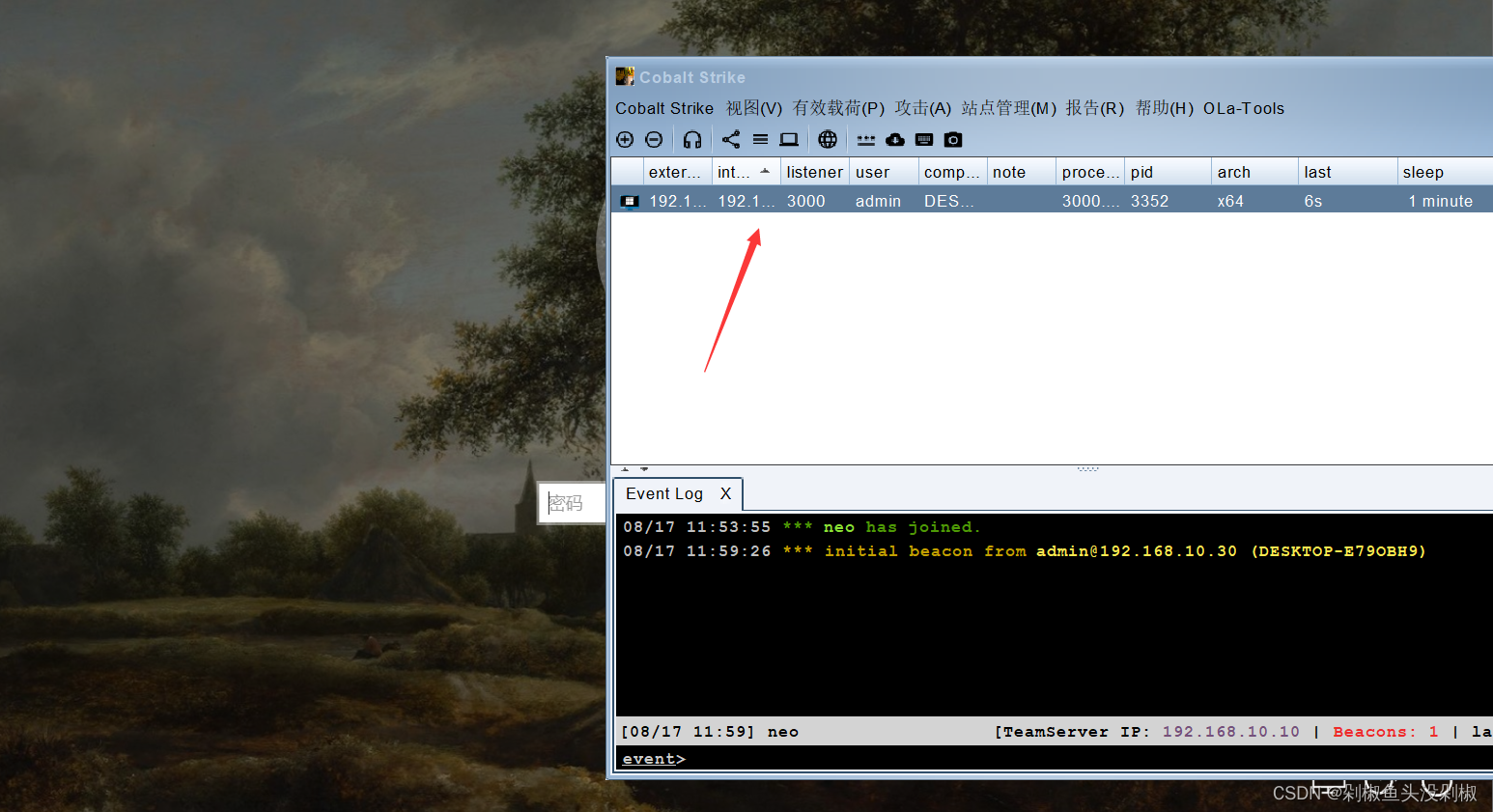View keystrokes via keyboard icon
1493x812 pixels.
coord(924,140)
